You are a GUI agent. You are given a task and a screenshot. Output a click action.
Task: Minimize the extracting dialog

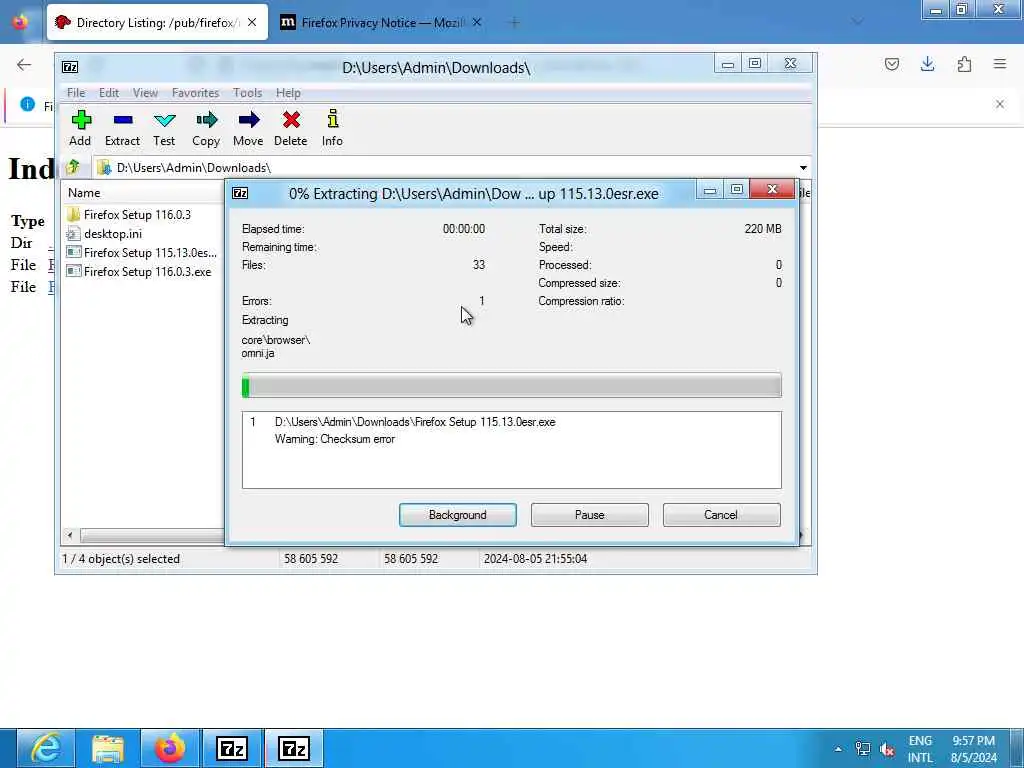(710, 190)
